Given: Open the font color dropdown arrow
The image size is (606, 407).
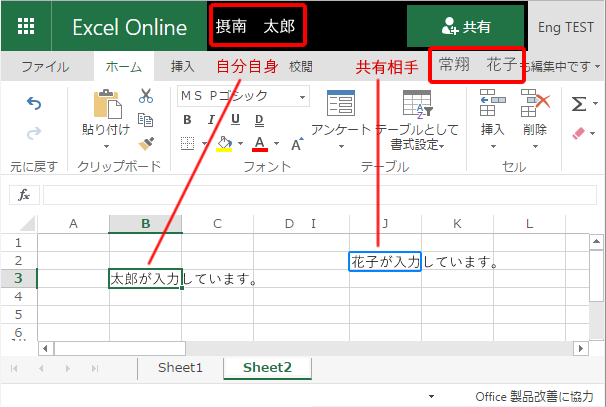Looking at the screenshot, I should click(x=276, y=144).
